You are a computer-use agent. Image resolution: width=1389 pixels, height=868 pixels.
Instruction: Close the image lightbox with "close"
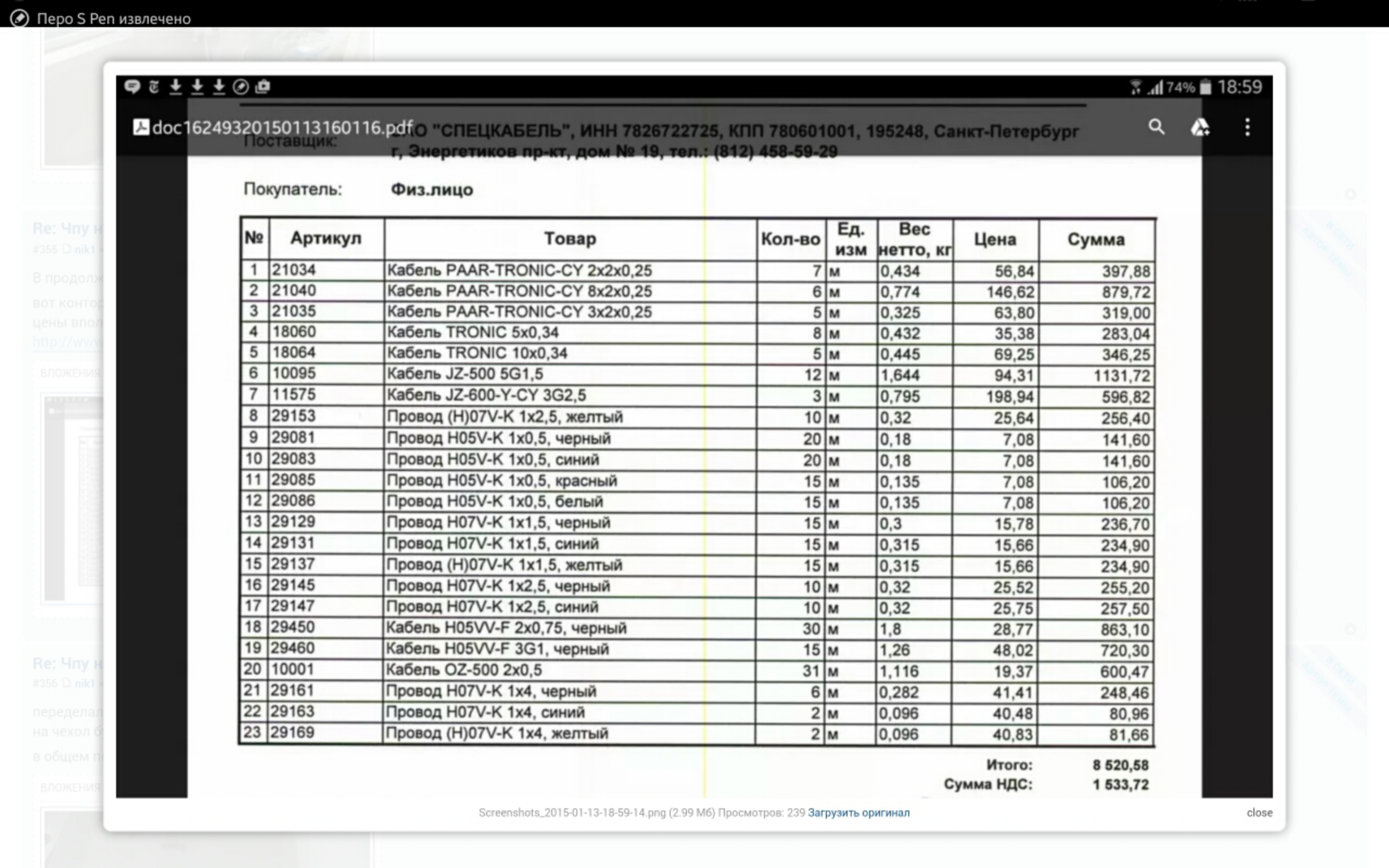[x=1259, y=812]
